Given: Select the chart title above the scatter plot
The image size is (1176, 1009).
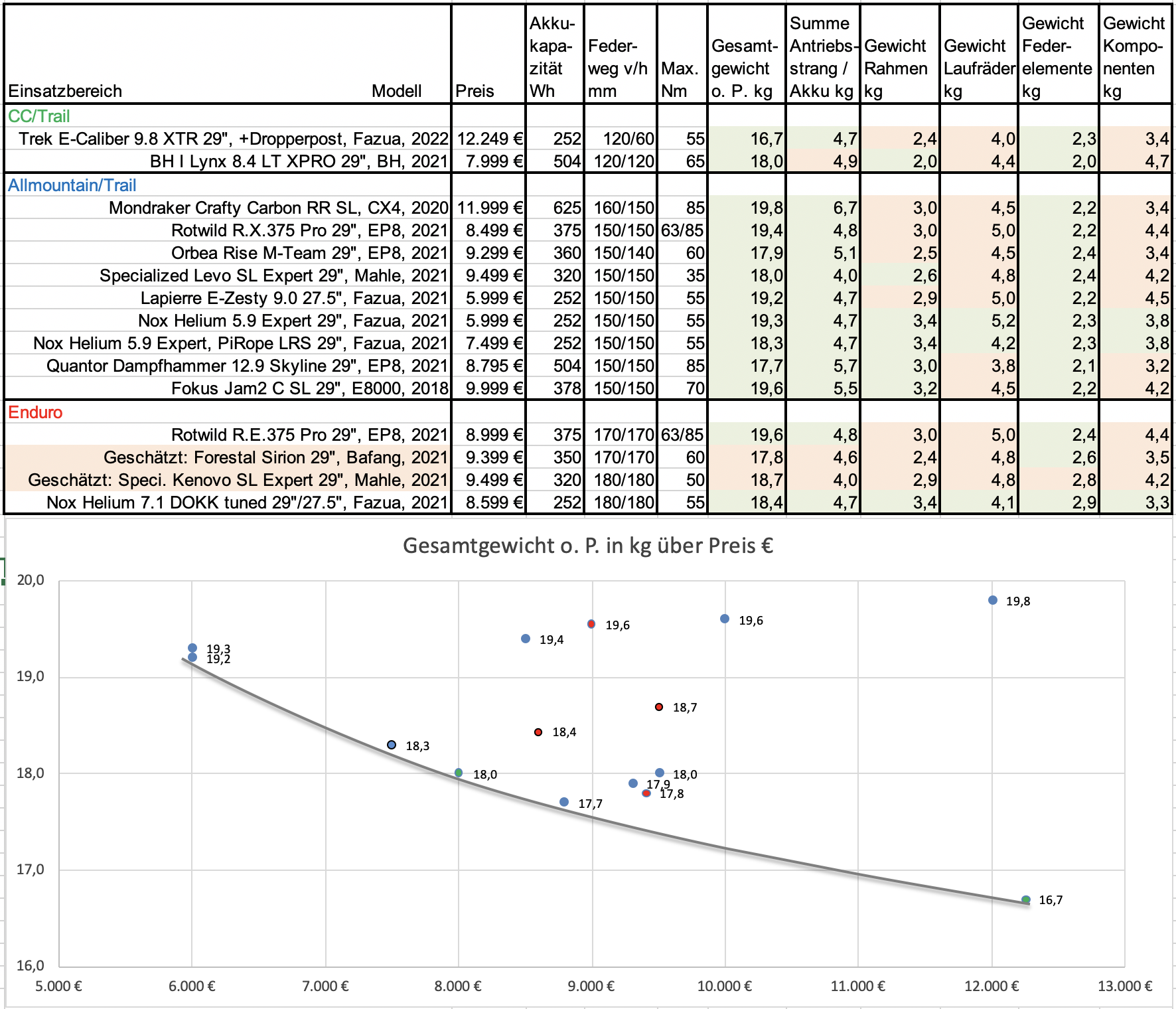Looking at the screenshot, I should pos(587,546).
